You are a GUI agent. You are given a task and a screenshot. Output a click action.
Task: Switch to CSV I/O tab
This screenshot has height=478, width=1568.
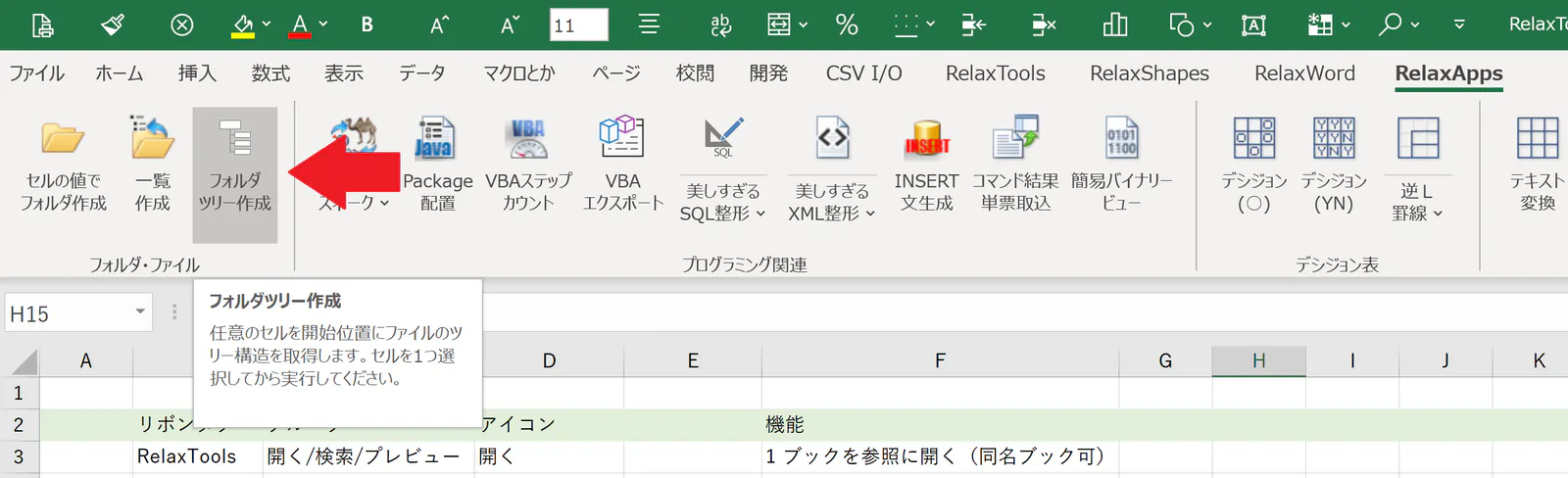864,73
